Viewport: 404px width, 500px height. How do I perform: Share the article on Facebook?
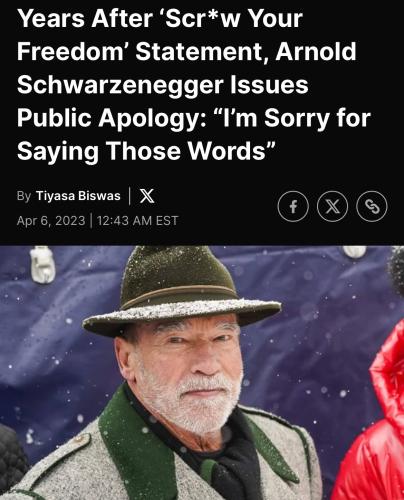coord(293,207)
